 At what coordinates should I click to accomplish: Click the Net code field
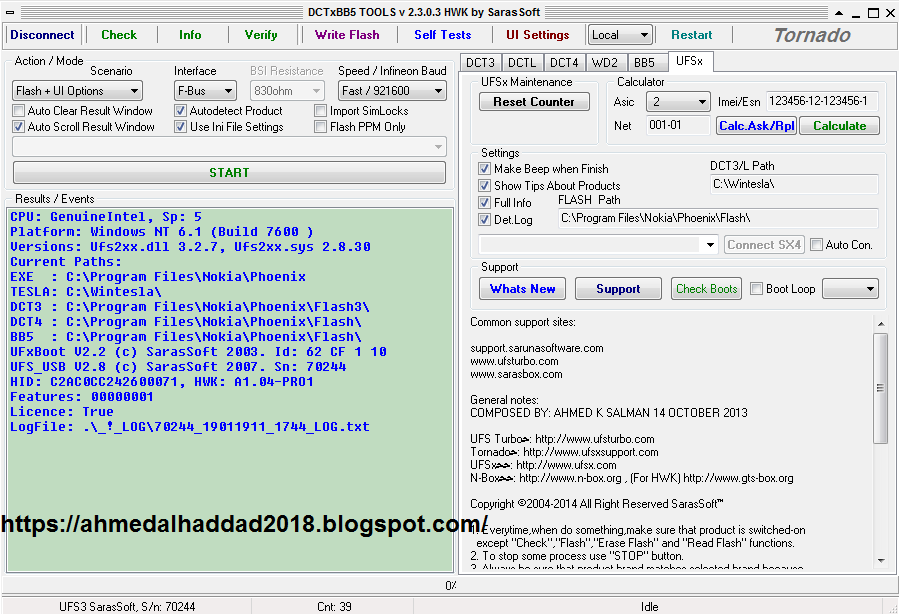[678, 125]
